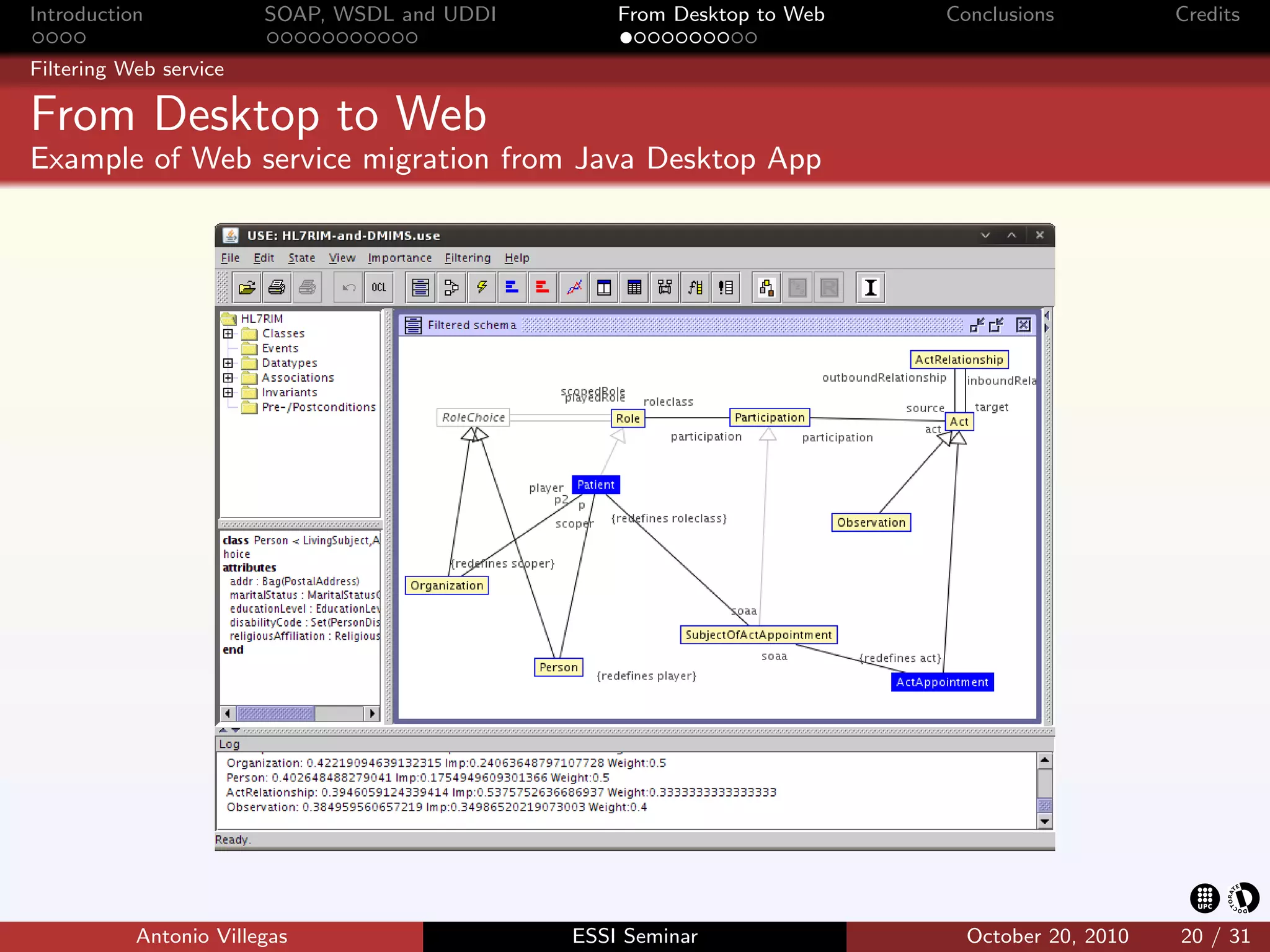
Task: Click the From Desktop to Web section
Action: point(721,14)
